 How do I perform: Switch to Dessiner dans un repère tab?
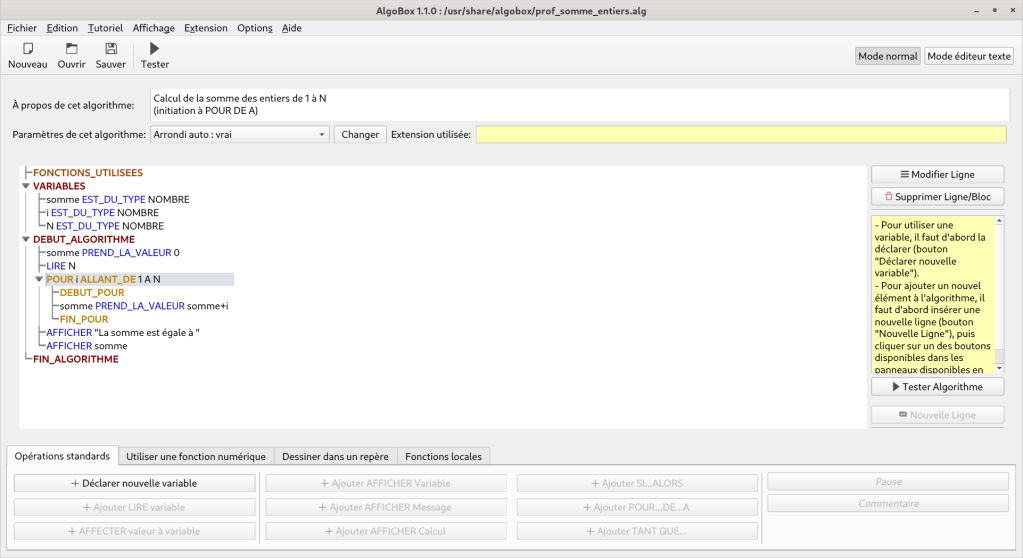click(335, 457)
